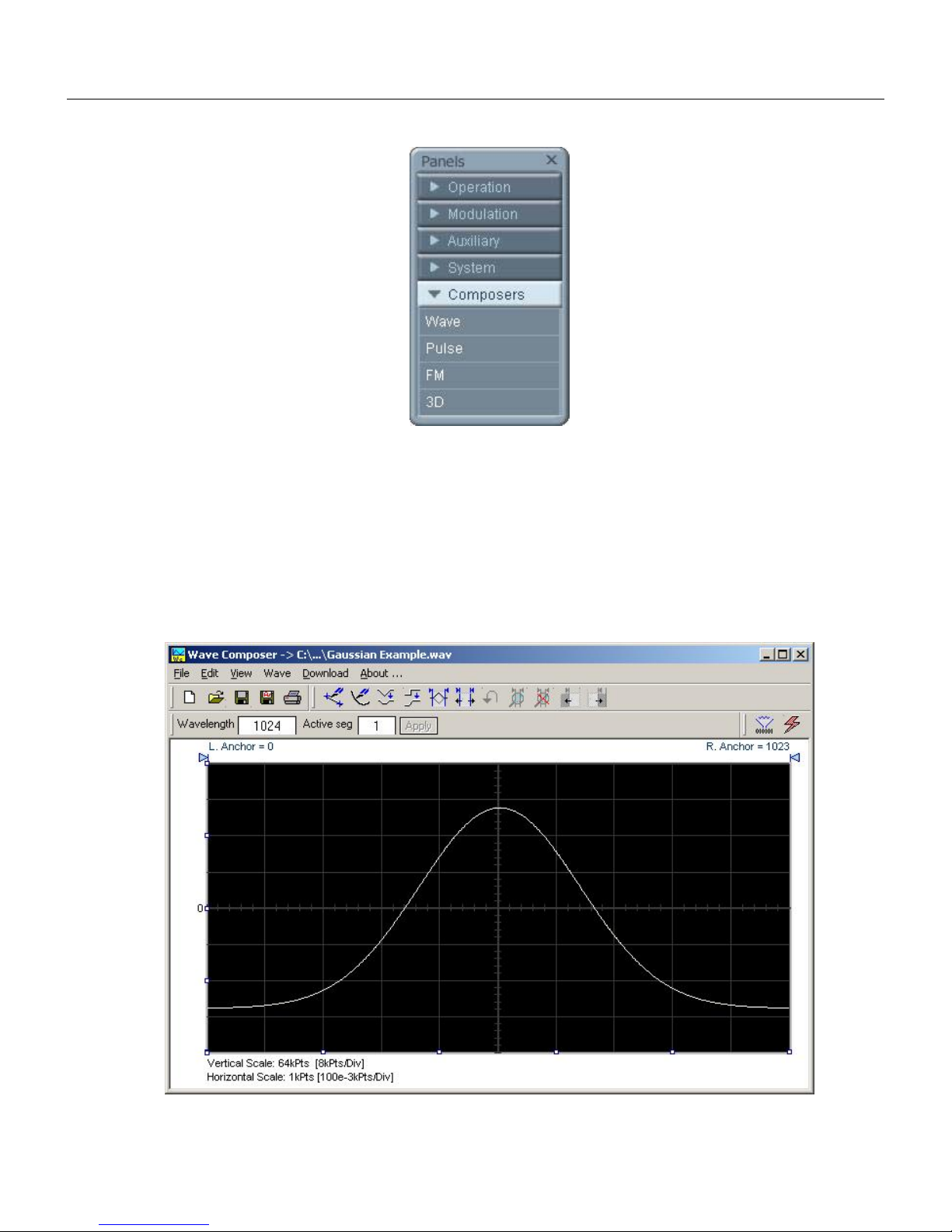Open the View menu
Viewport: 952px width, 1232px height.
pyautogui.click(x=241, y=673)
